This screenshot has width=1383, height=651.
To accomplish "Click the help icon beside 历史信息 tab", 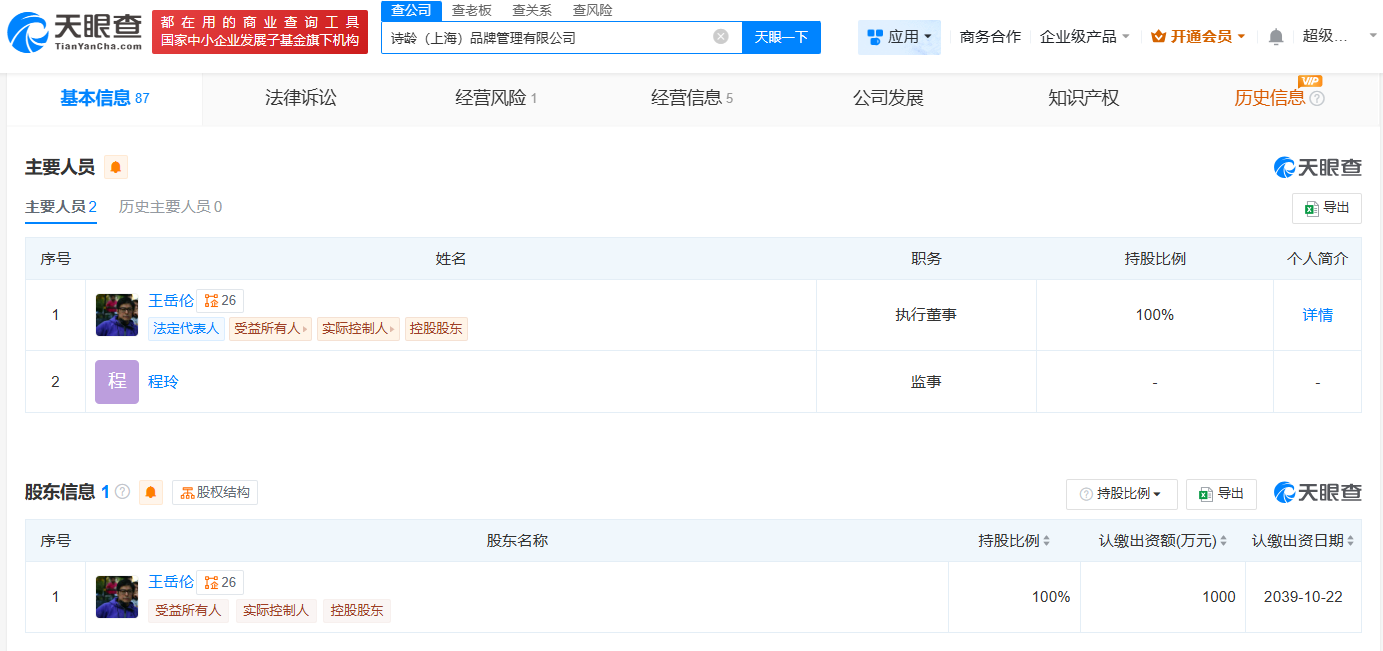I will click(x=1317, y=99).
